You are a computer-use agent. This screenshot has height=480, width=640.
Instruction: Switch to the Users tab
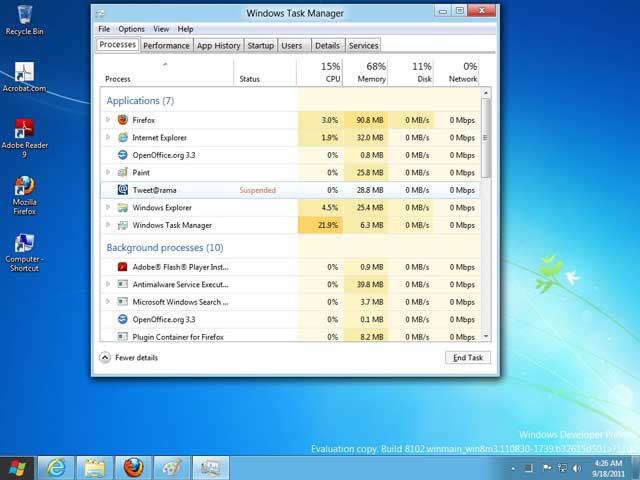pyautogui.click(x=292, y=45)
